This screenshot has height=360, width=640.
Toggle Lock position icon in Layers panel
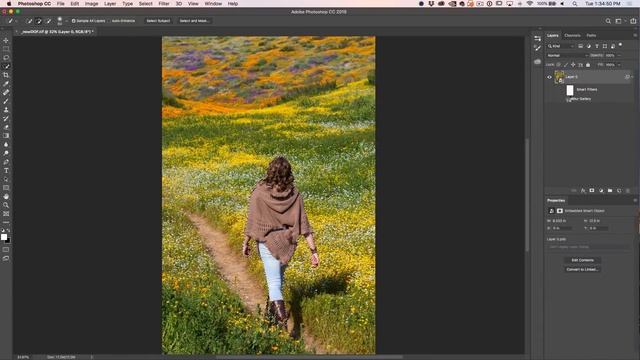pyautogui.click(x=573, y=65)
